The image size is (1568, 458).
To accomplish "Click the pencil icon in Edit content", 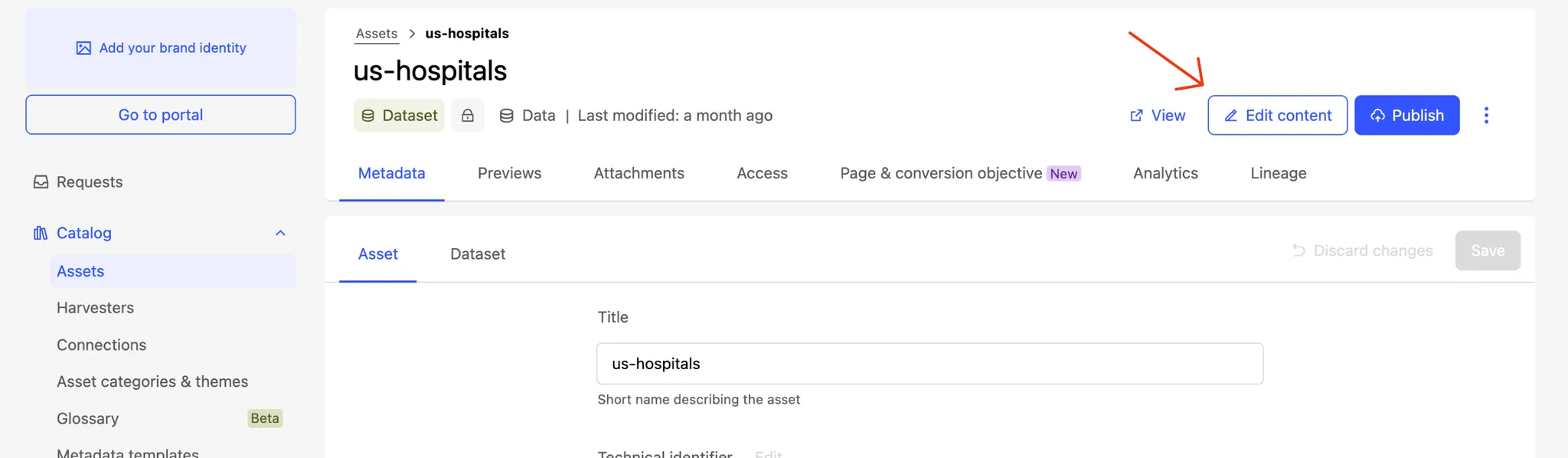I will tap(1231, 116).
